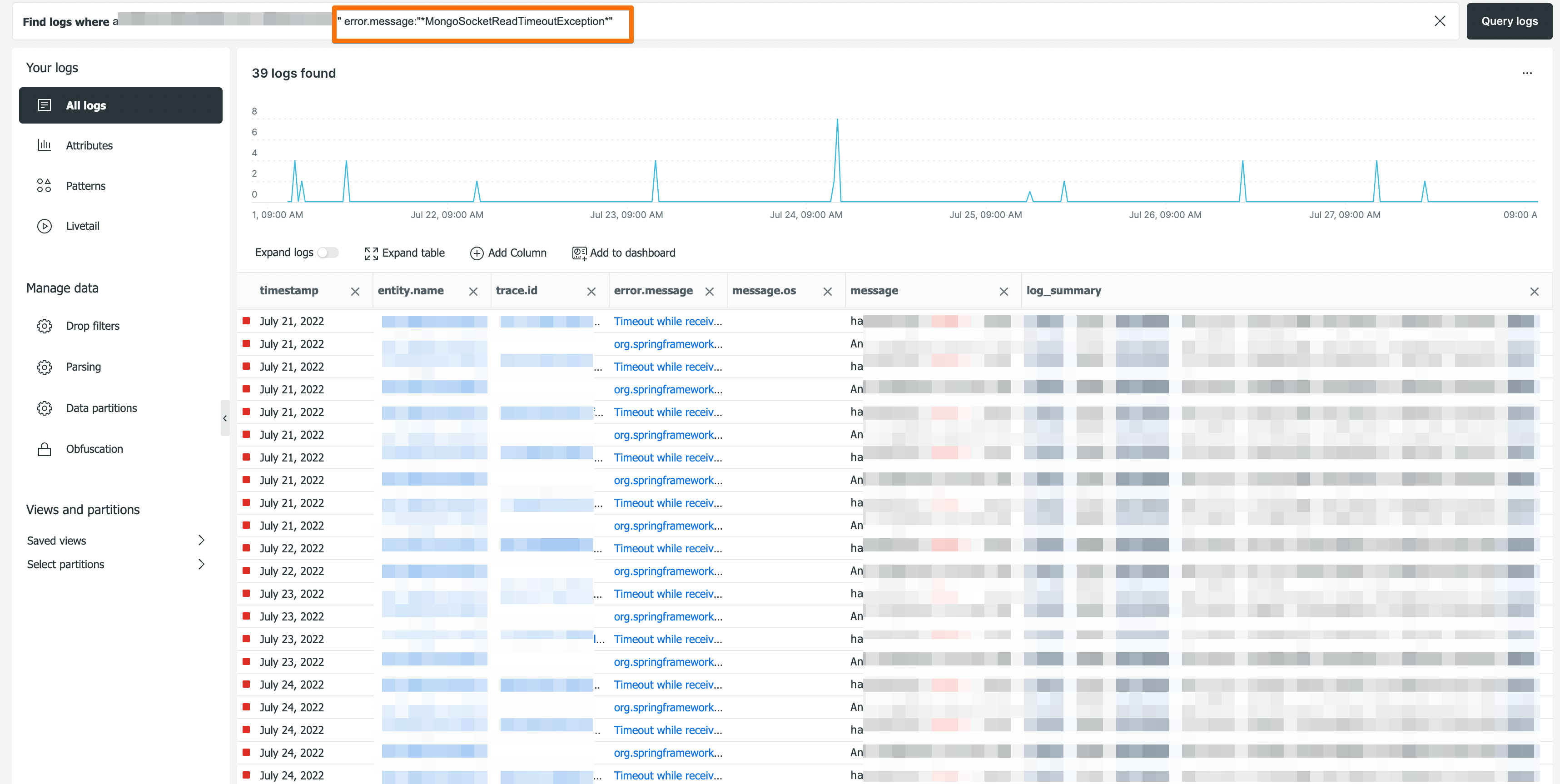The image size is (1560, 784).
Task: Click the Attributes bar chart icon
Action: pos(44,145)
